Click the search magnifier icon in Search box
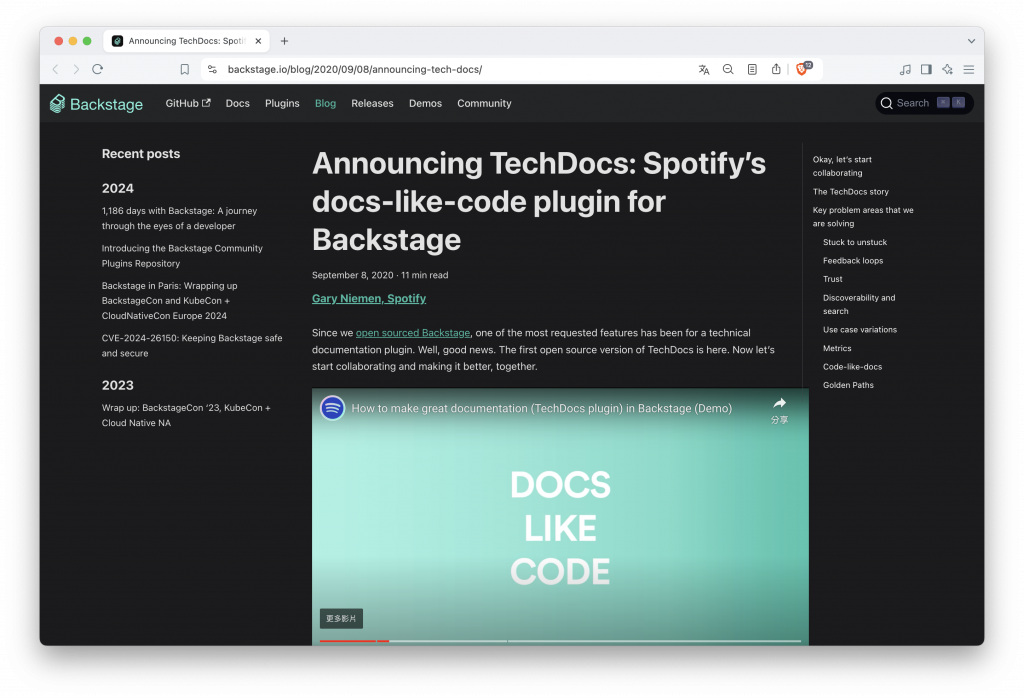1024x698 pixels. pyautogui.click(x=886, y=103)
